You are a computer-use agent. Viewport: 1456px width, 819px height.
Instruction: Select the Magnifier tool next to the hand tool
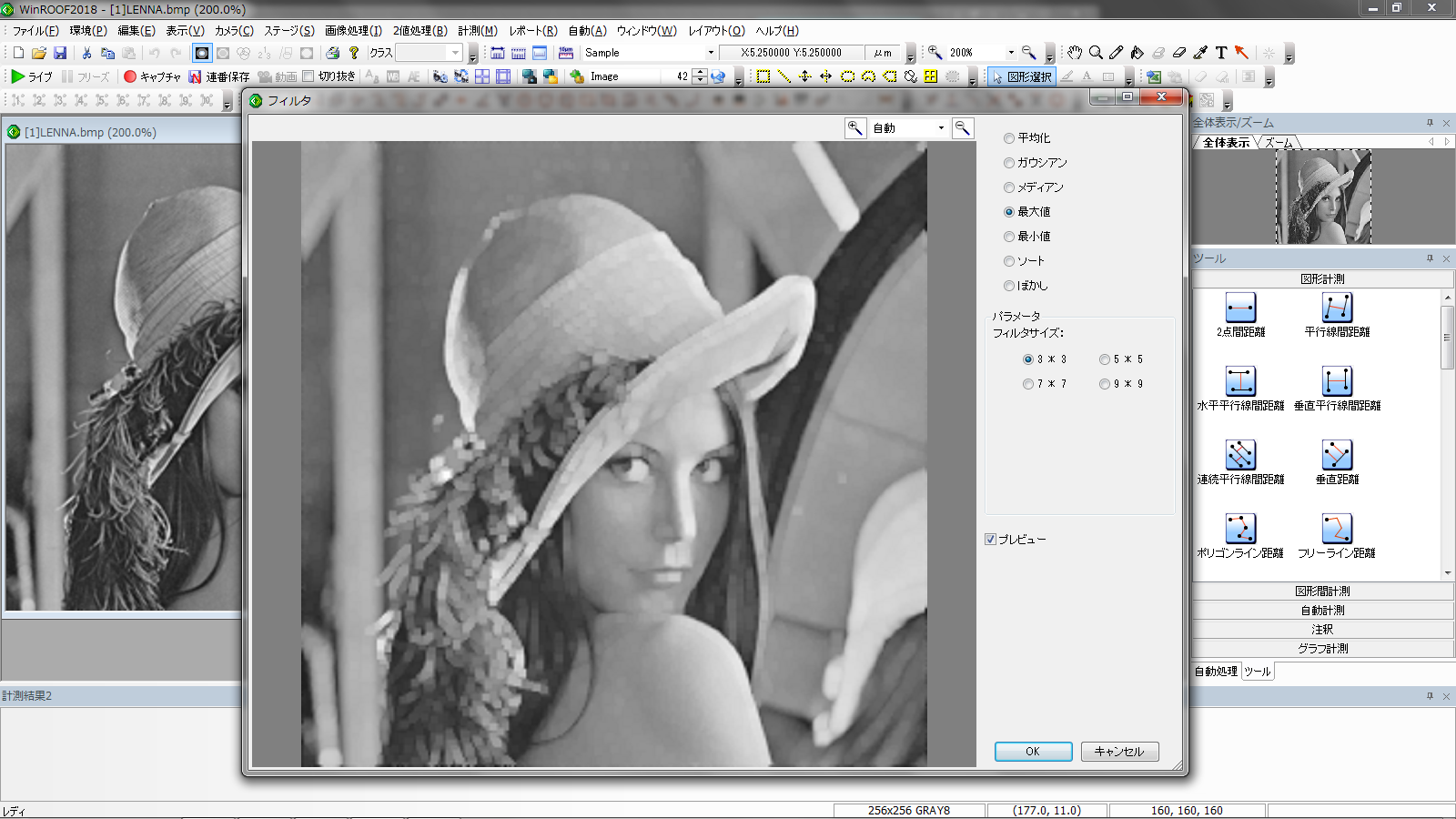coord(1096,53)
